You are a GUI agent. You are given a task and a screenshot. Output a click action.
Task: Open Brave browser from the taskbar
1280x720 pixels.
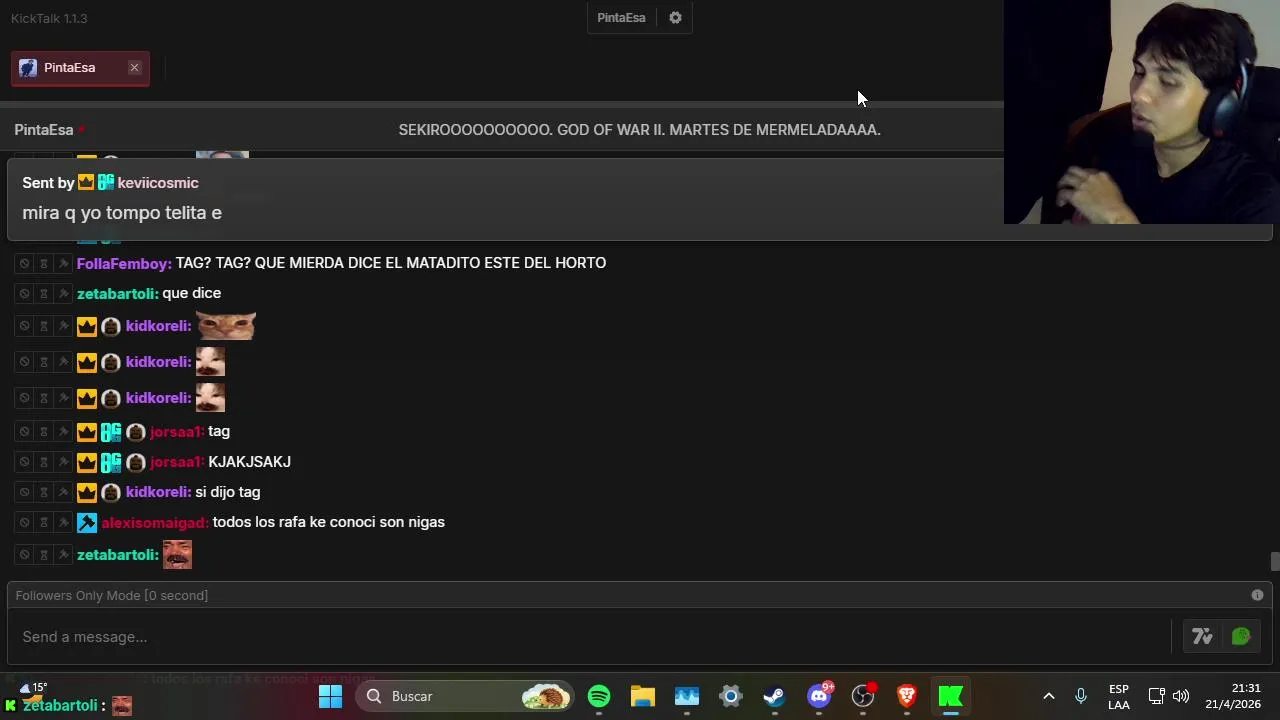907,696
